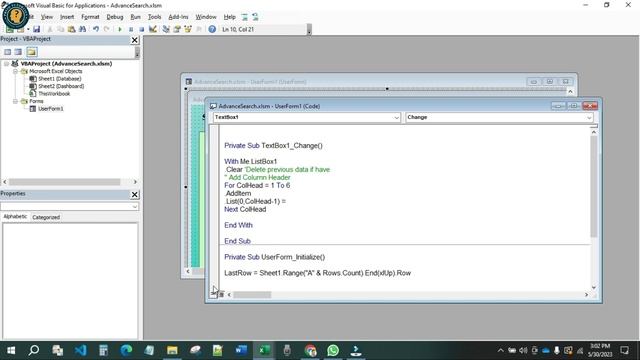Click the 'Private Sub UserForm_Initialize()' line
Image resolution: width=640 pixels, height=360 pixels.
click(275, 257)
